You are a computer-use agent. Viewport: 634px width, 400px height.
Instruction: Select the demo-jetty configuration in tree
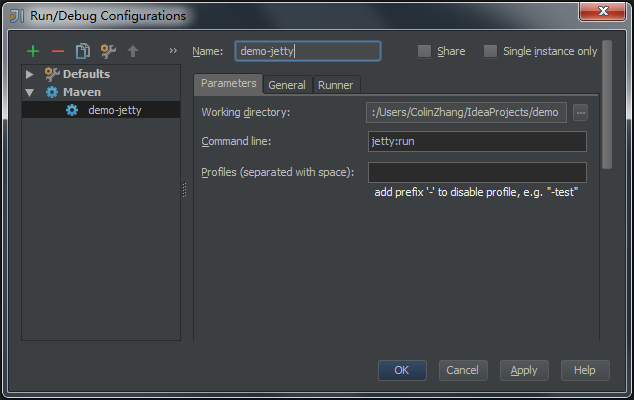click(x=114, y=110)
